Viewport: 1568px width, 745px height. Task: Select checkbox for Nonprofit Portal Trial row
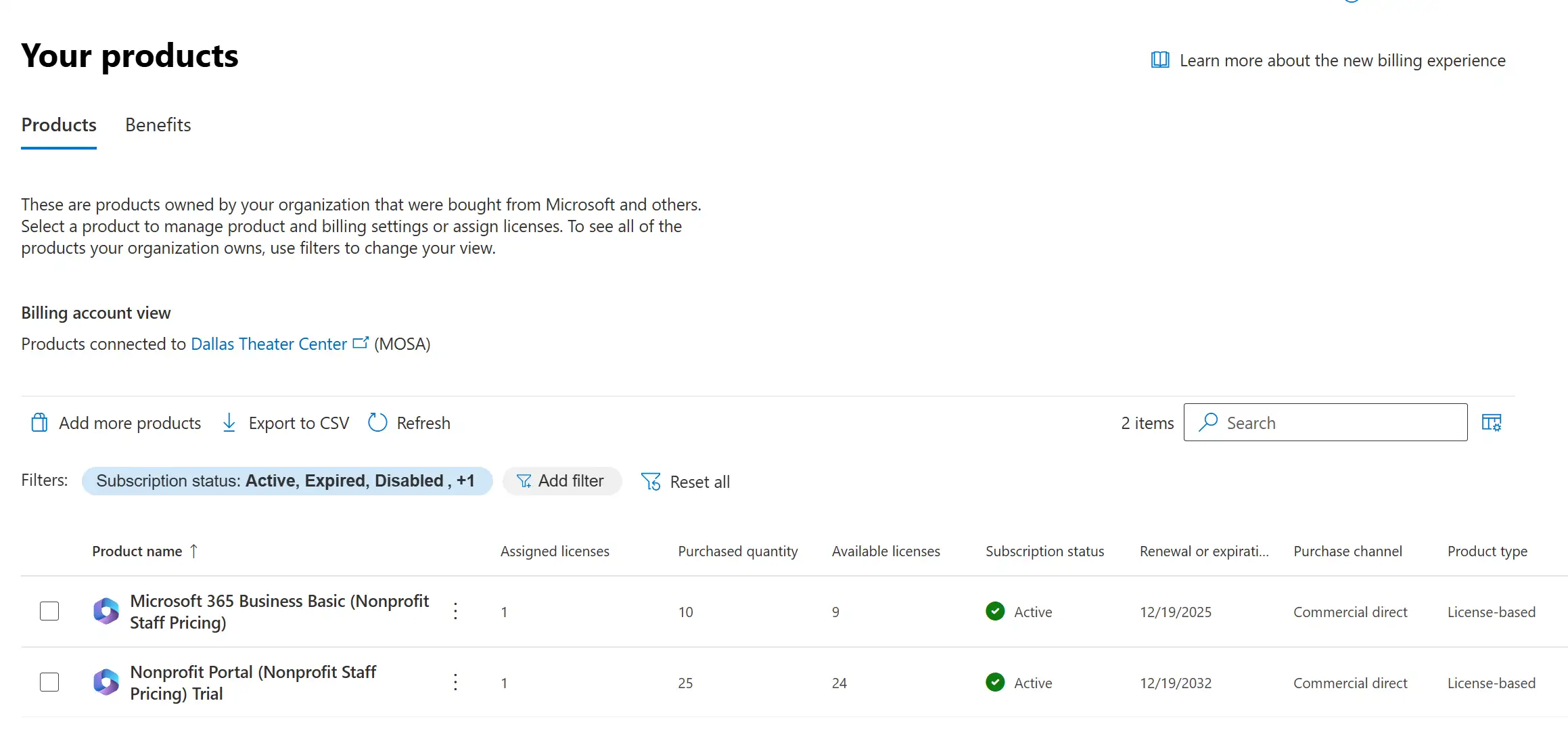click(49, 682)
